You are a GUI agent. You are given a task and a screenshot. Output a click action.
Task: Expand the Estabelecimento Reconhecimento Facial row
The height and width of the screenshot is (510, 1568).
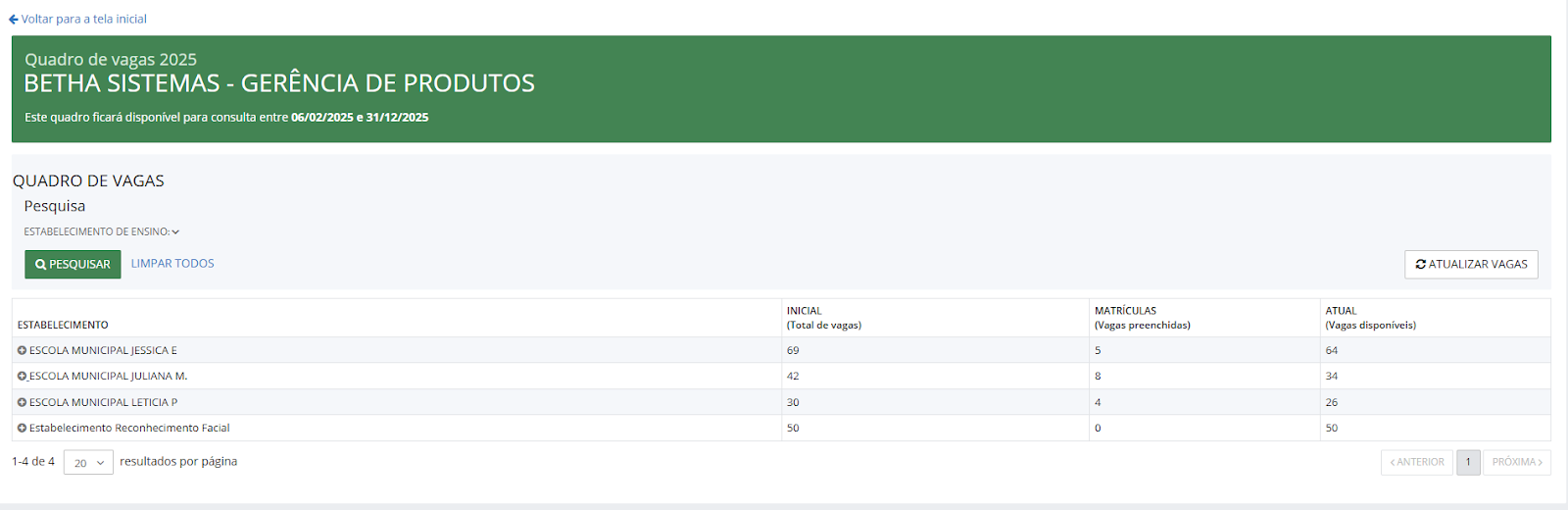22,429
